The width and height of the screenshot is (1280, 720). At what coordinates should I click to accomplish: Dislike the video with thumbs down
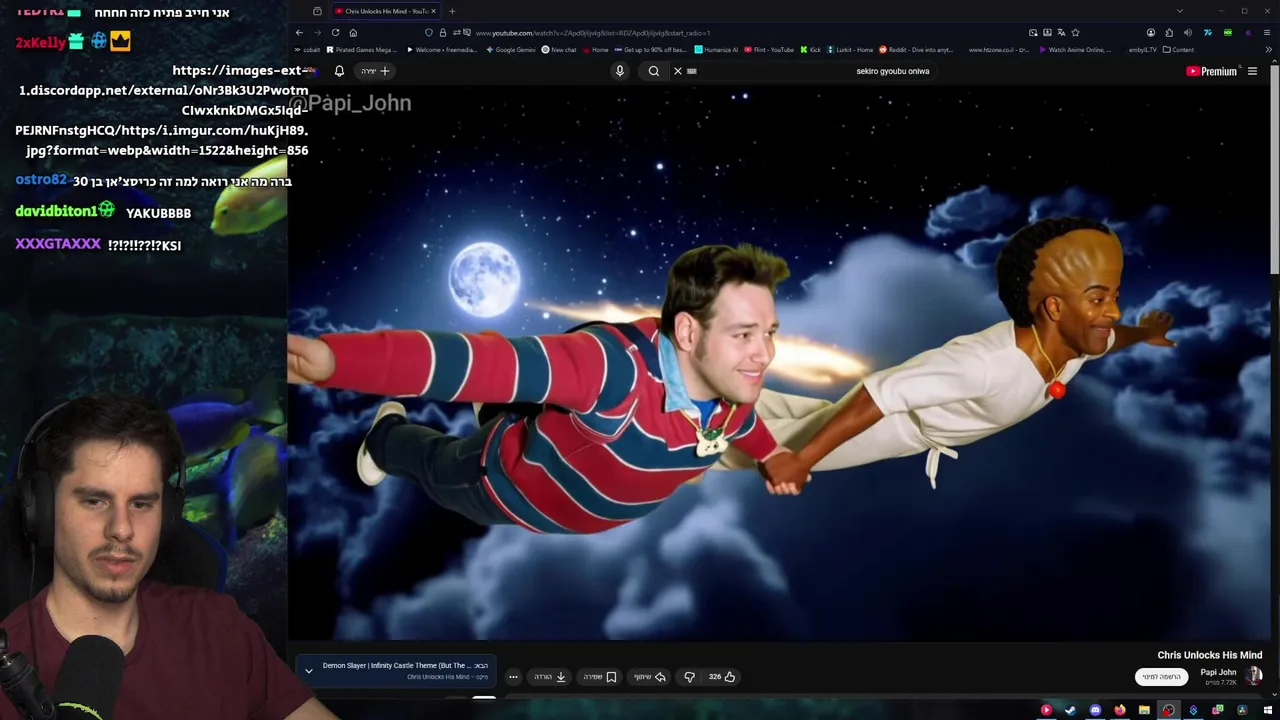689,677
